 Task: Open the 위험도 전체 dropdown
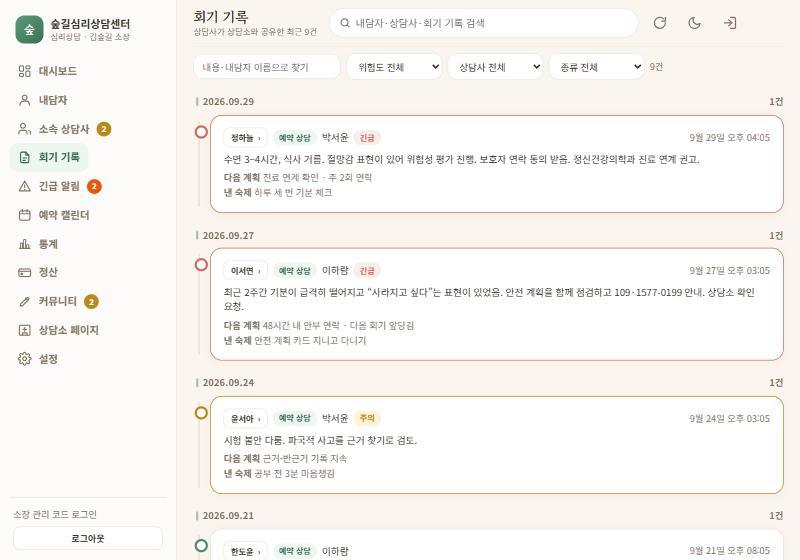pyautogui.click(x=394, y=67)
